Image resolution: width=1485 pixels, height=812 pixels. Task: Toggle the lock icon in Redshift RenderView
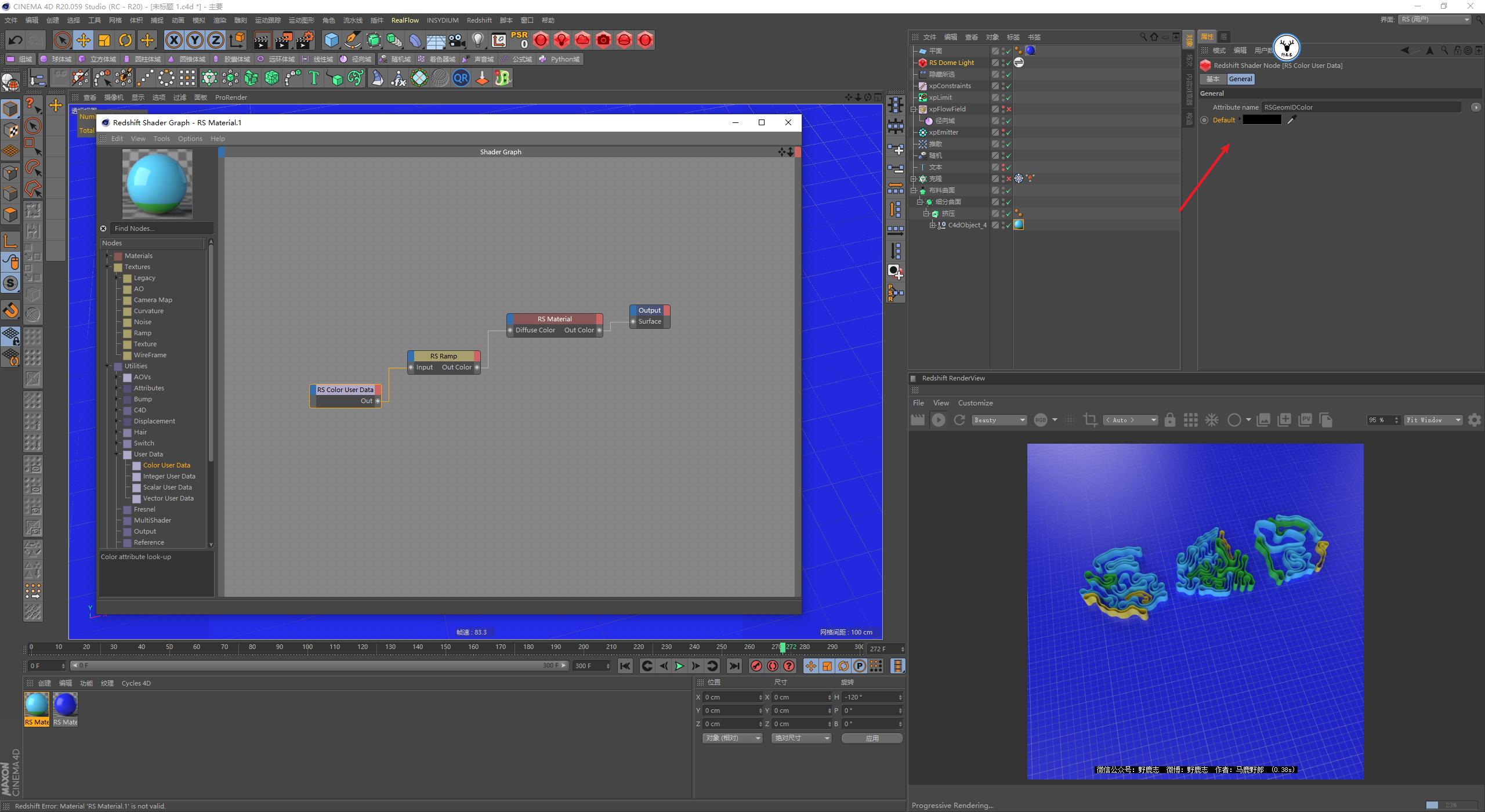click(1170, 419)
